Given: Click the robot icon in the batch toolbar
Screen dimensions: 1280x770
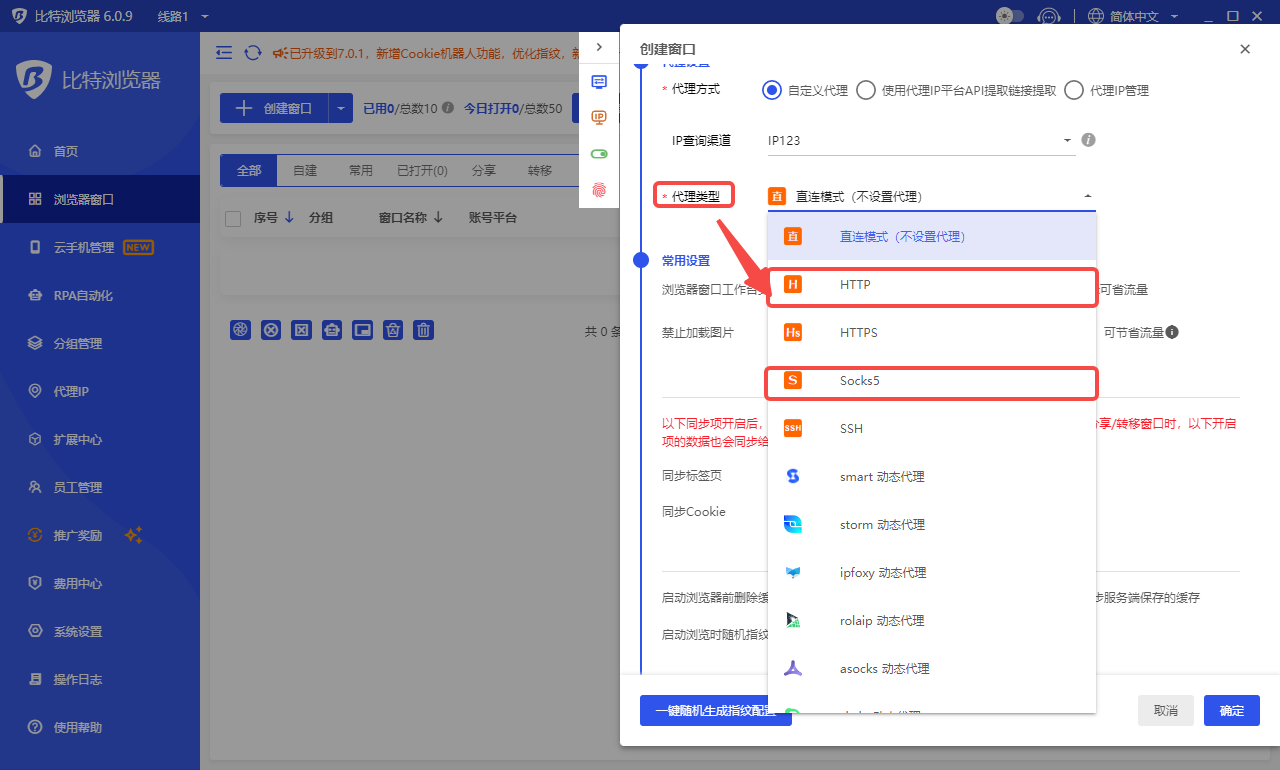Looking at the screenshot, I should 332,330.
